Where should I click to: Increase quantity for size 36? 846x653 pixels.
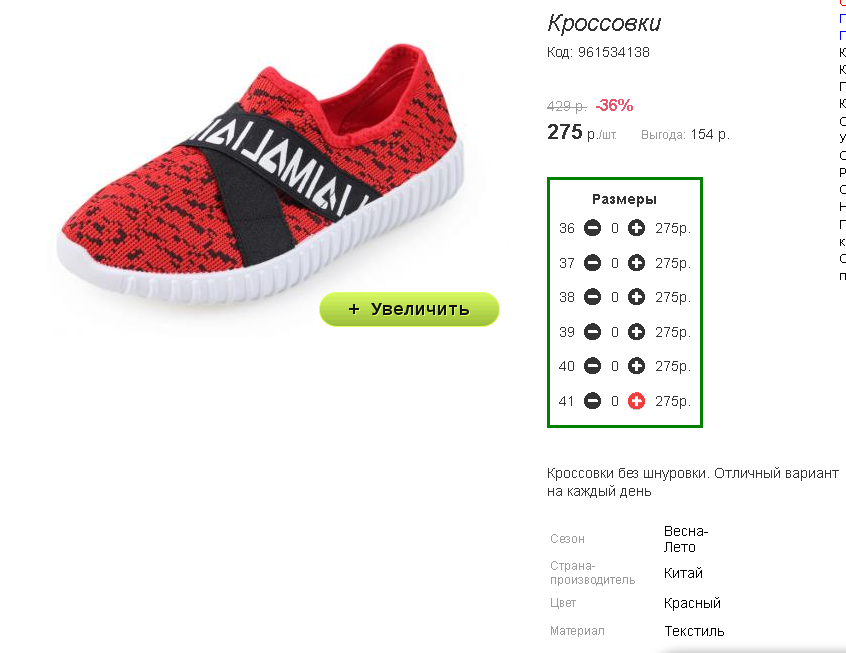636,228
